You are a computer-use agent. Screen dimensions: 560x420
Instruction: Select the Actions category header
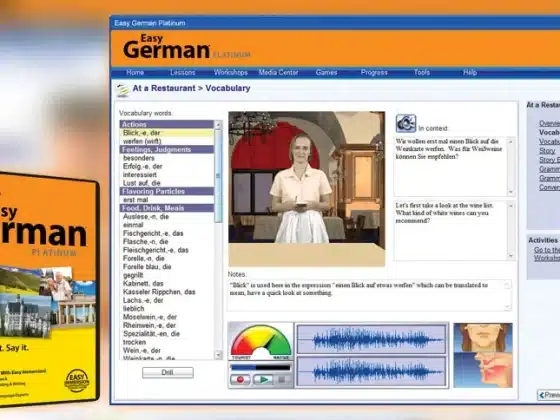pos(166,124)
